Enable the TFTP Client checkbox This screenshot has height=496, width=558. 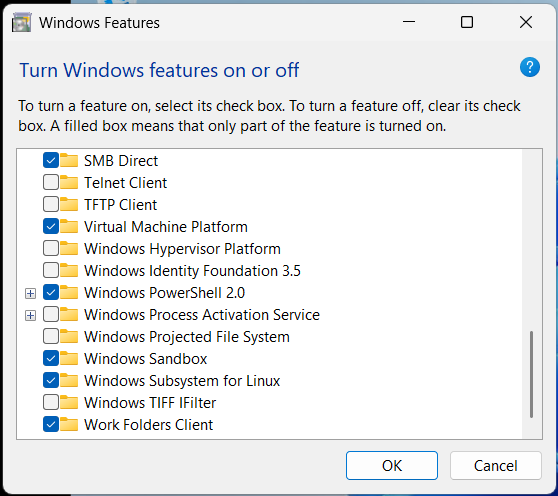click(x=51, y=205)
